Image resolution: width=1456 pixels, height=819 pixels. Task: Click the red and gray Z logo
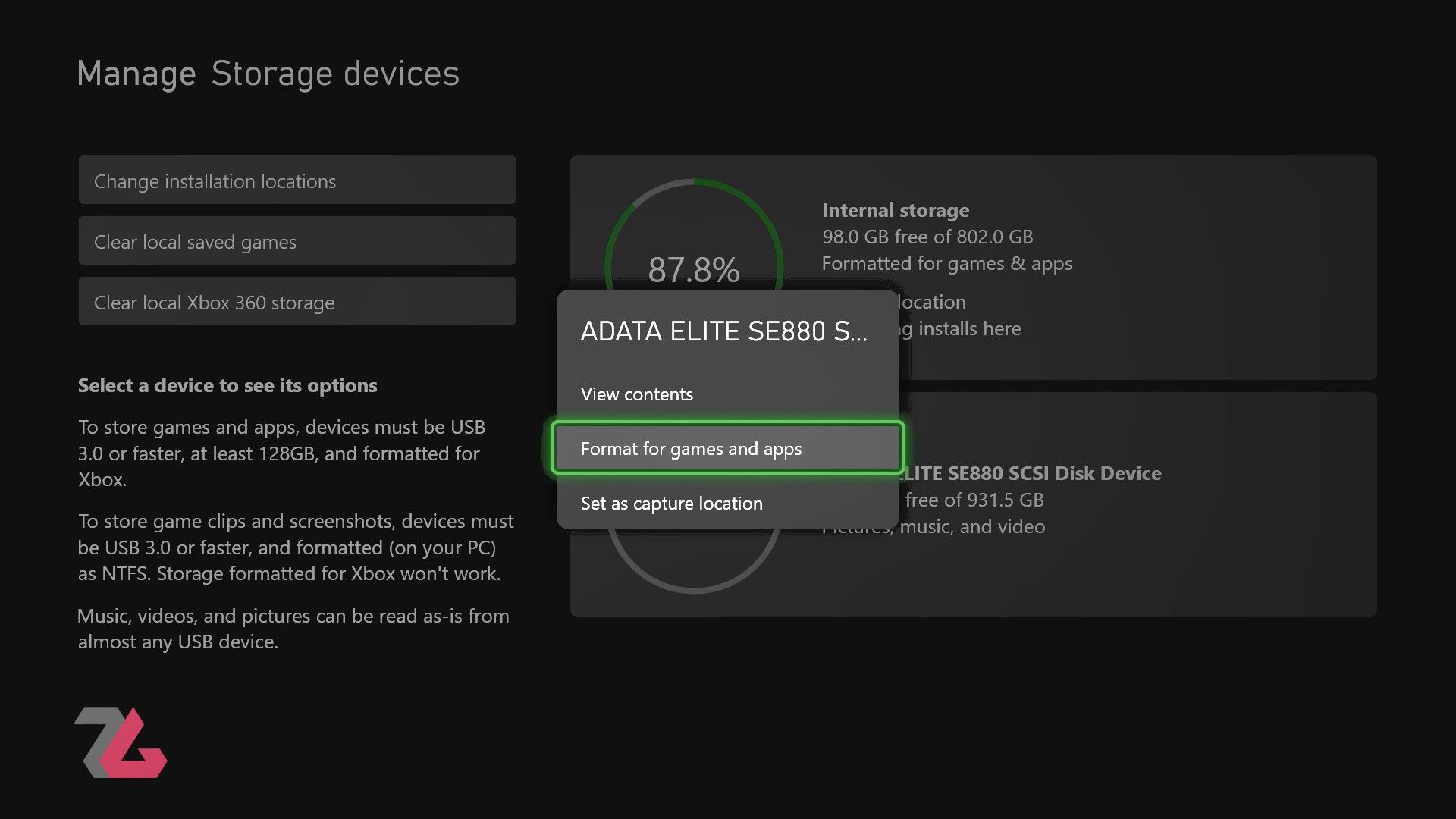(x=121, y=743)
